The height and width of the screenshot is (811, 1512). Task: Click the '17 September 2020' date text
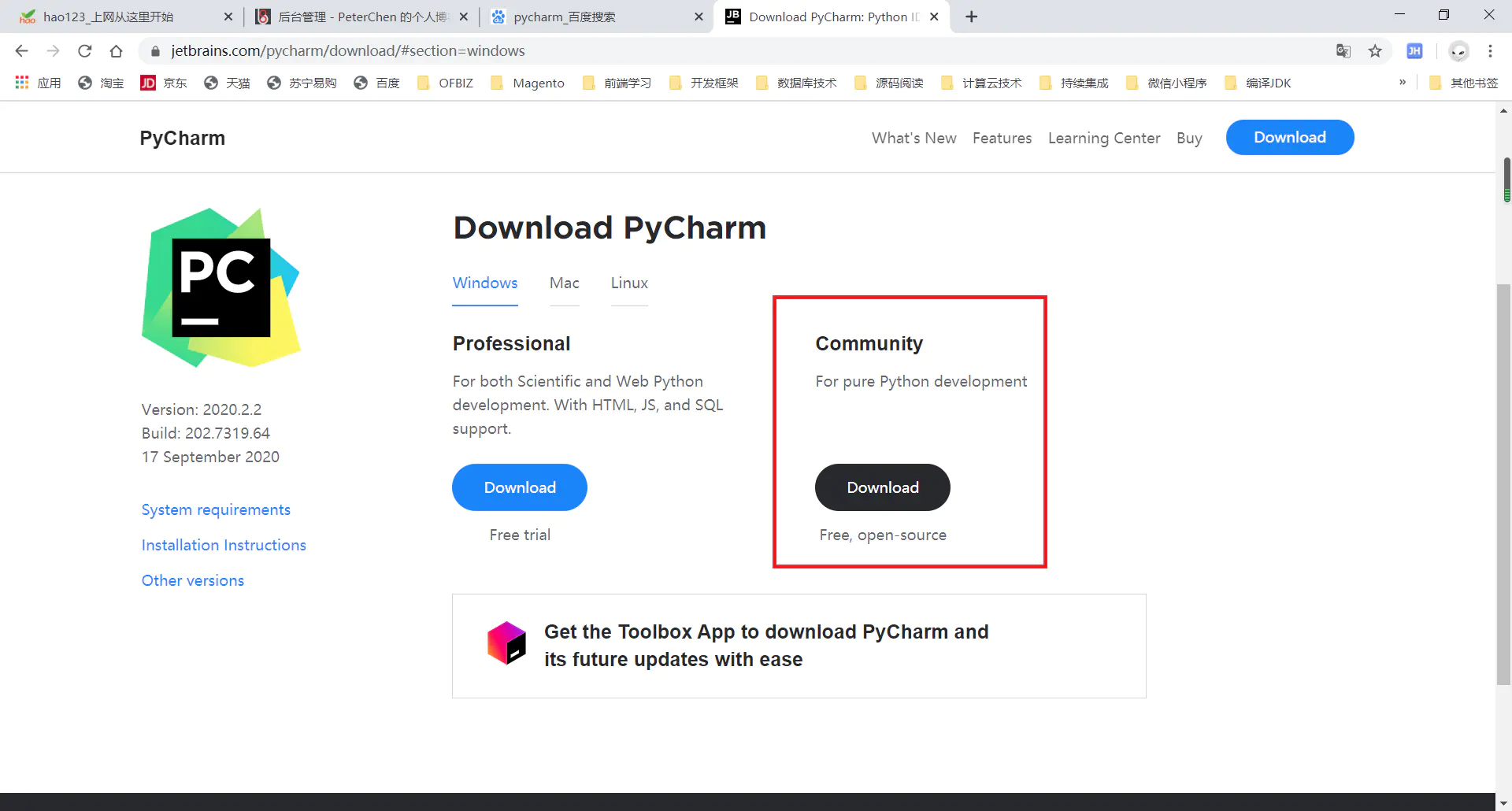210,457
